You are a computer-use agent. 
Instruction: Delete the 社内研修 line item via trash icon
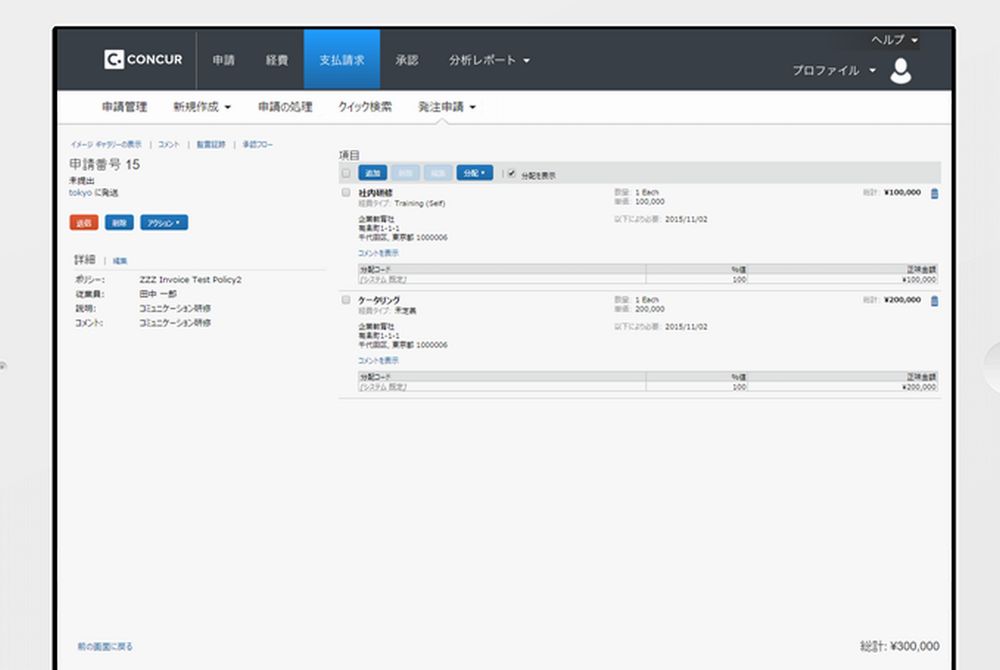(934, 194)
